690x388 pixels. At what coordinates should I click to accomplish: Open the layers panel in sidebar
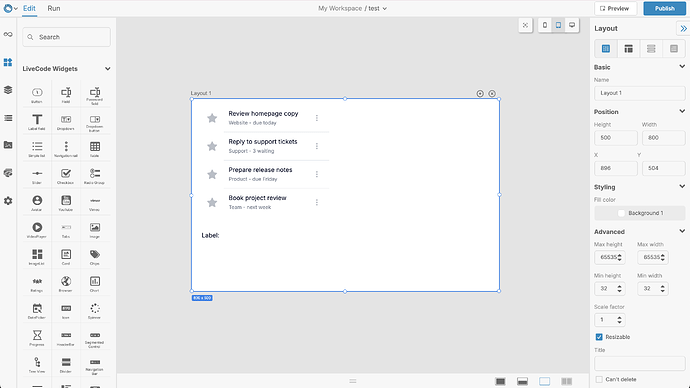(8, 90)
